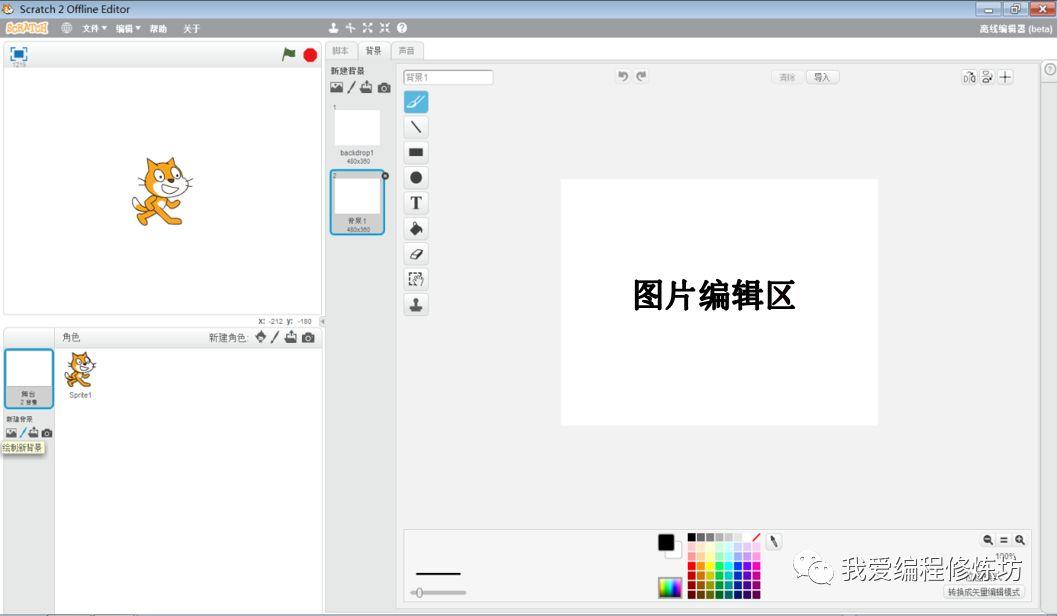Image resolution: width=1057 pixels, height=616 pixels.
Task: Click camera icon below stage thumbnail
Action: tap(47, 433)
